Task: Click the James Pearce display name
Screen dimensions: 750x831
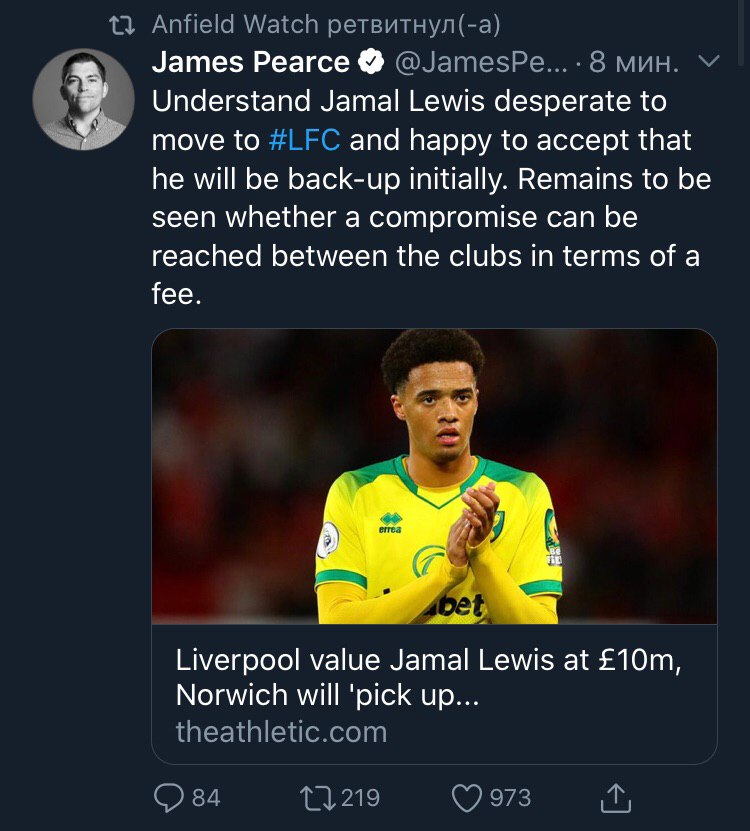Action: point(250,63)
